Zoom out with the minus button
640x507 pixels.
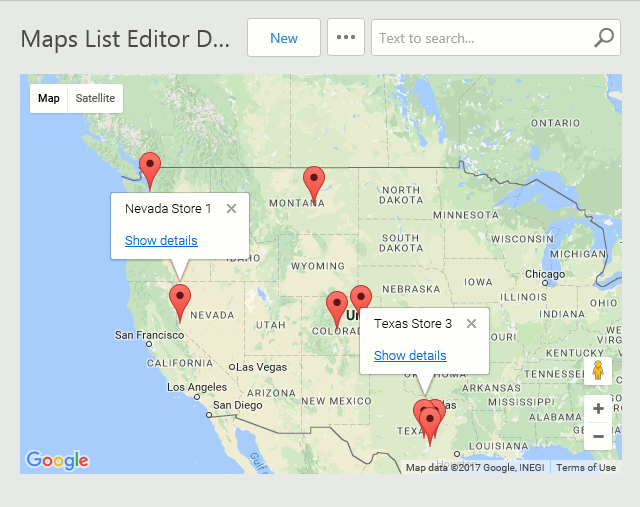[x=598, y=436]
